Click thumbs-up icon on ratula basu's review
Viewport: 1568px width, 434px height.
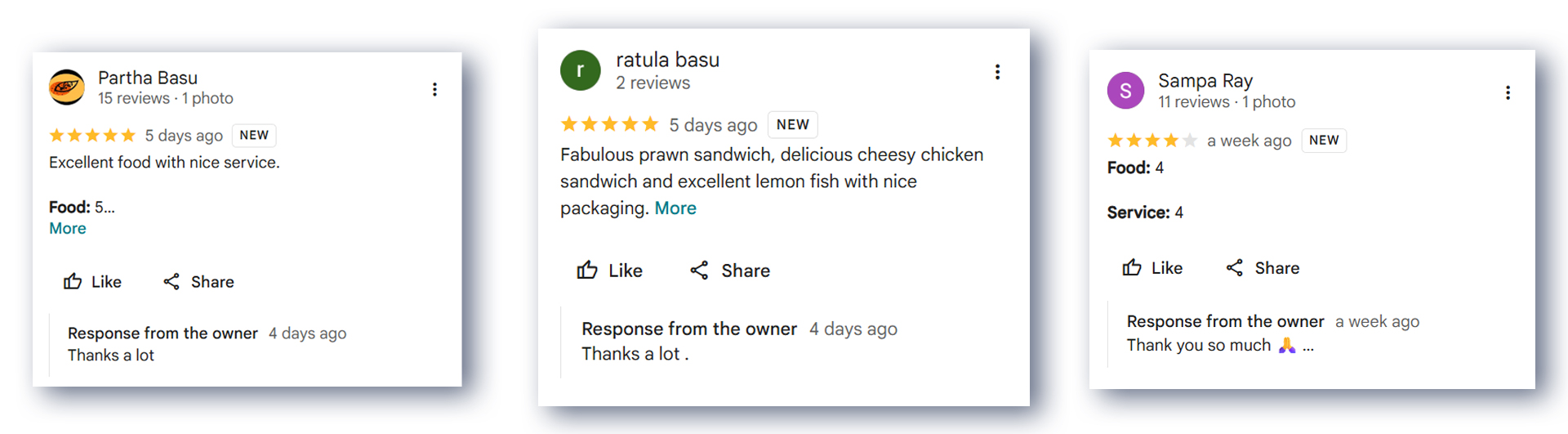click(x=587, y=270)
